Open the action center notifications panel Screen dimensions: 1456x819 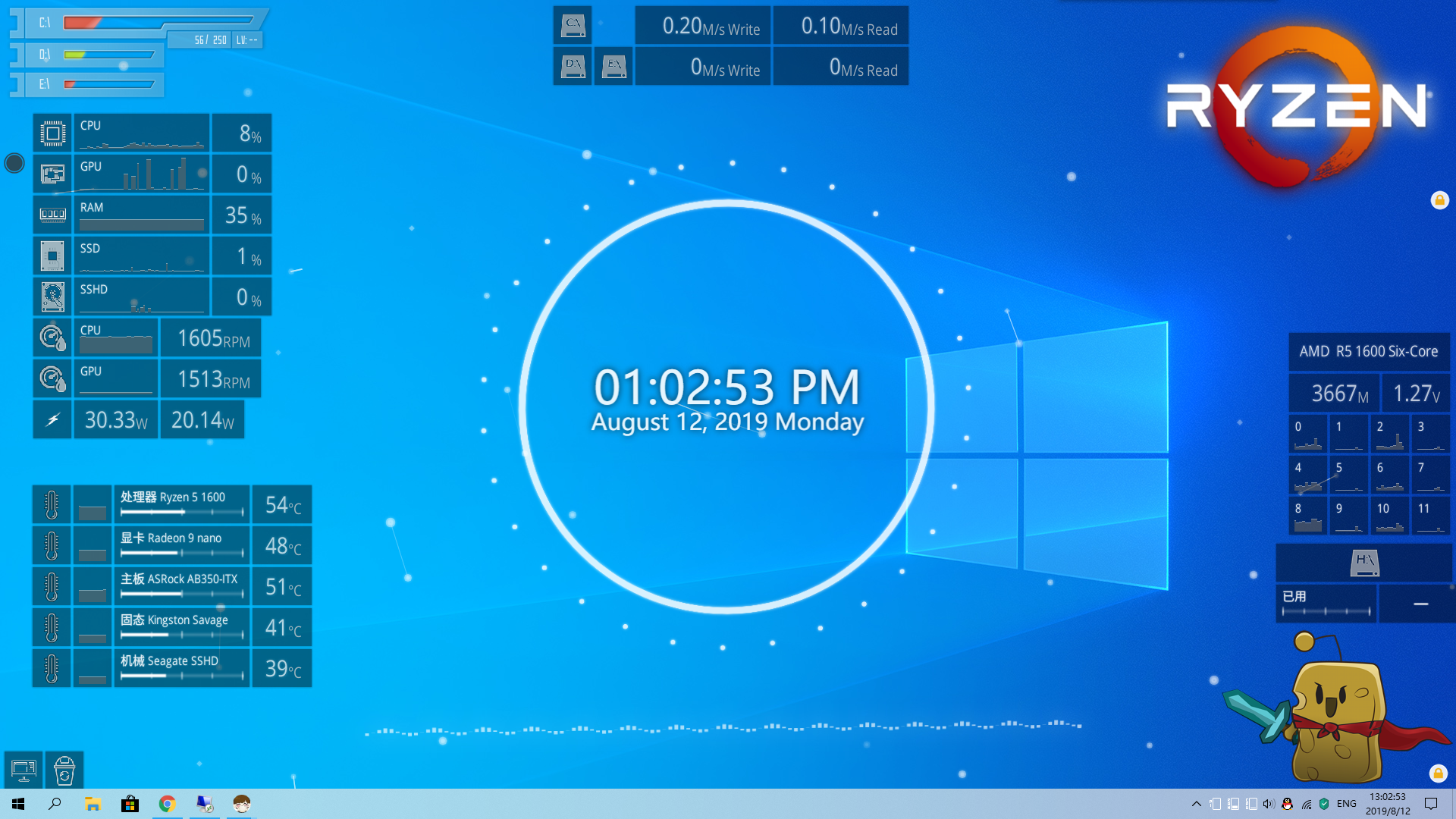(x=1431, y=804)
